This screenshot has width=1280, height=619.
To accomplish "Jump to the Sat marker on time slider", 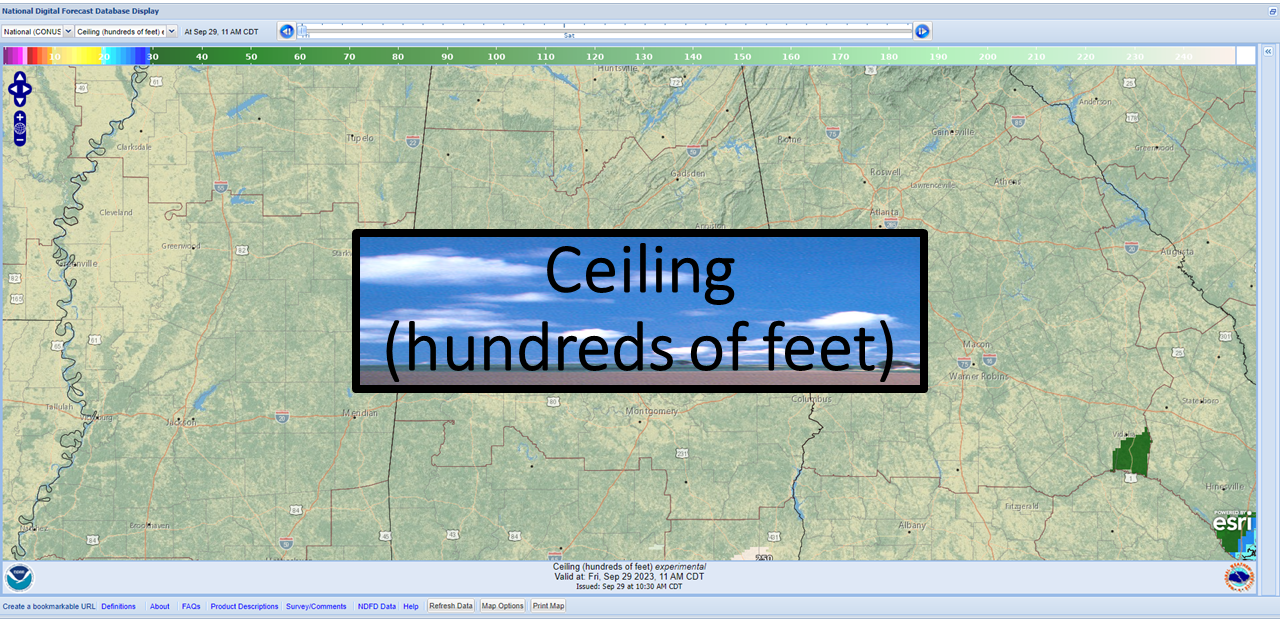I will (x=569, y=35).
